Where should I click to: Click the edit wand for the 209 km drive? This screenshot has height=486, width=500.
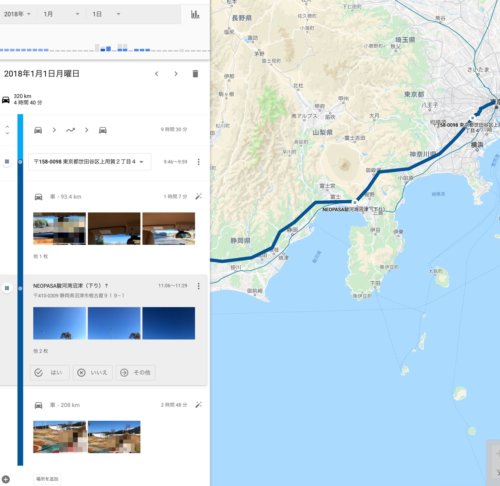tap(198, 405)
